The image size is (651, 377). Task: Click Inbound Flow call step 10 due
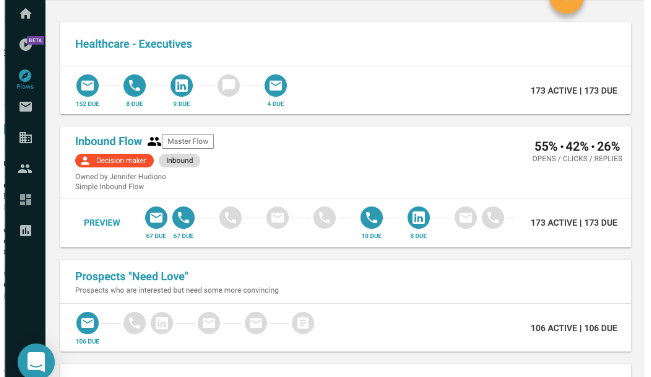coord(372,218)
